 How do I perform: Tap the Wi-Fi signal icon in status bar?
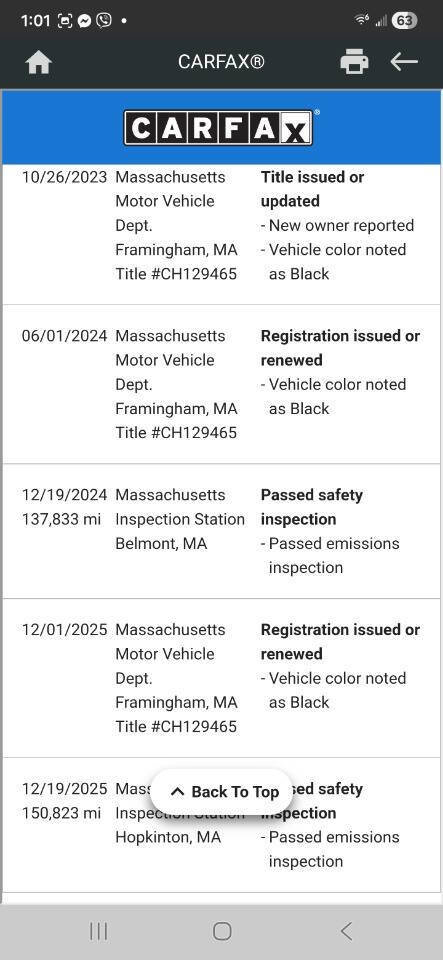tap(362, 20)
